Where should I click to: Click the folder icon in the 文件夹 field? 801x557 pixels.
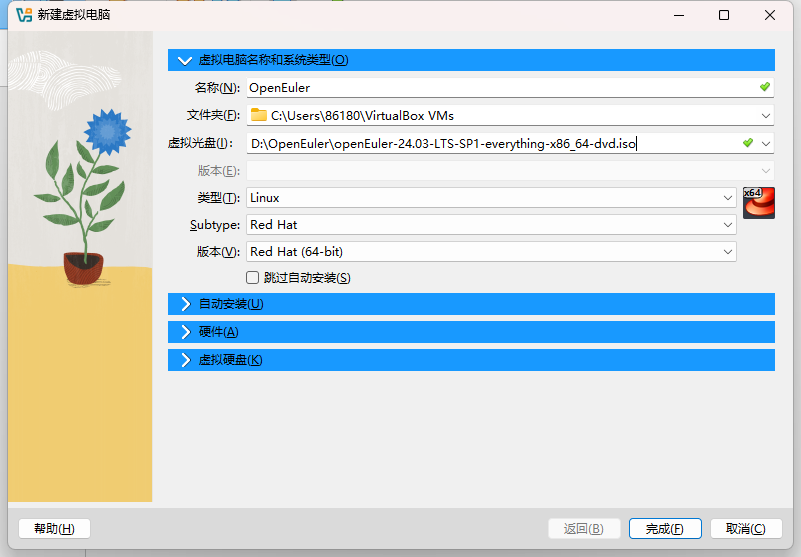259,115
